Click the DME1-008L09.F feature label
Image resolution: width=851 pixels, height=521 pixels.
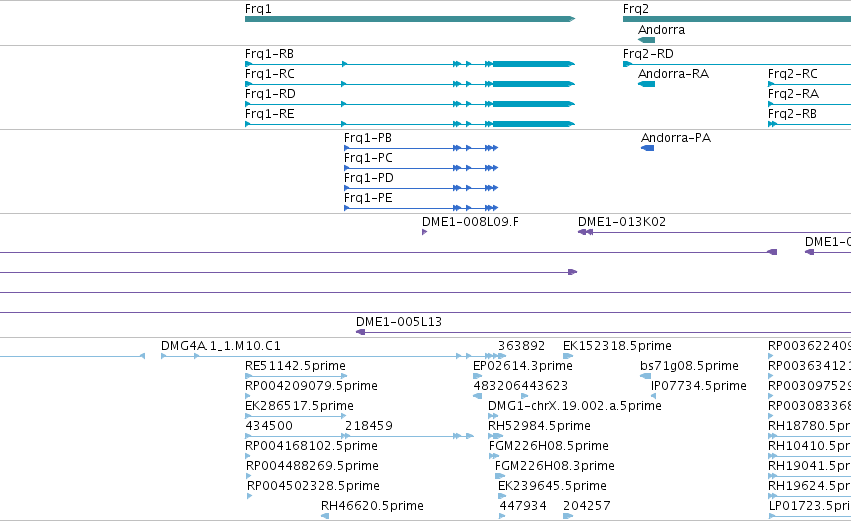click(470, 222)
